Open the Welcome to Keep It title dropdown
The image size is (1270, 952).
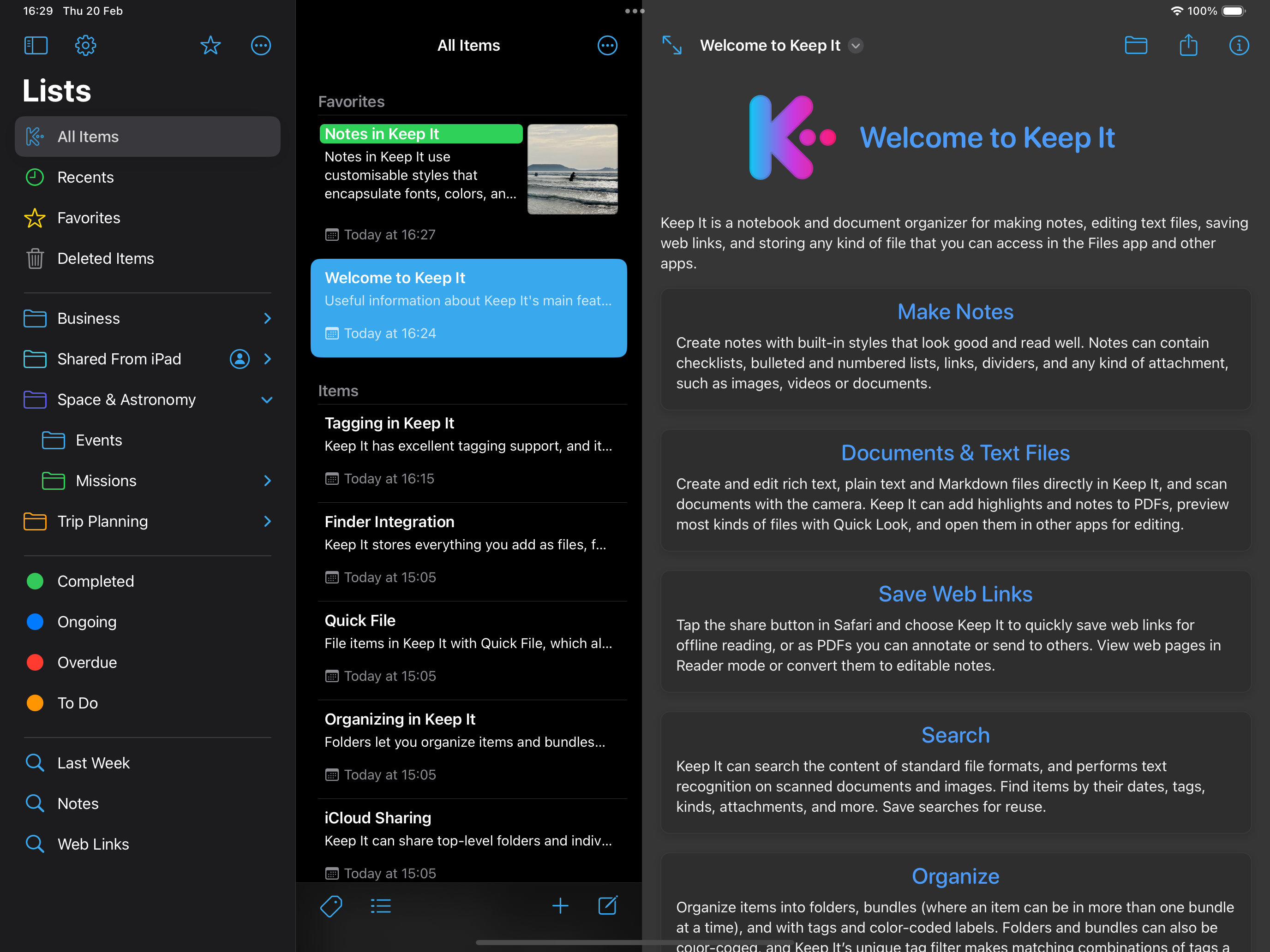856,45
